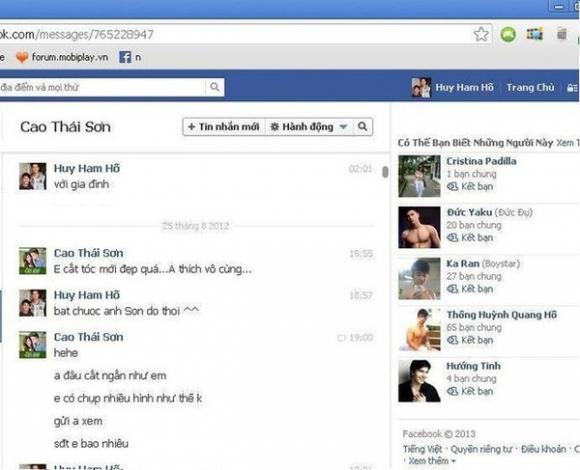Click the Tin nhắn mới button
This screenshot has height=470, width=580.
[224, 127]
